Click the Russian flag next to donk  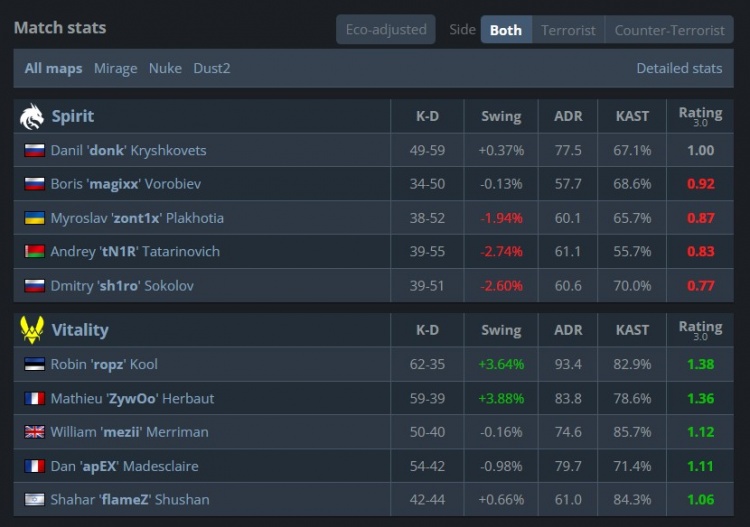pyautogui.click(x=35, y=151)
